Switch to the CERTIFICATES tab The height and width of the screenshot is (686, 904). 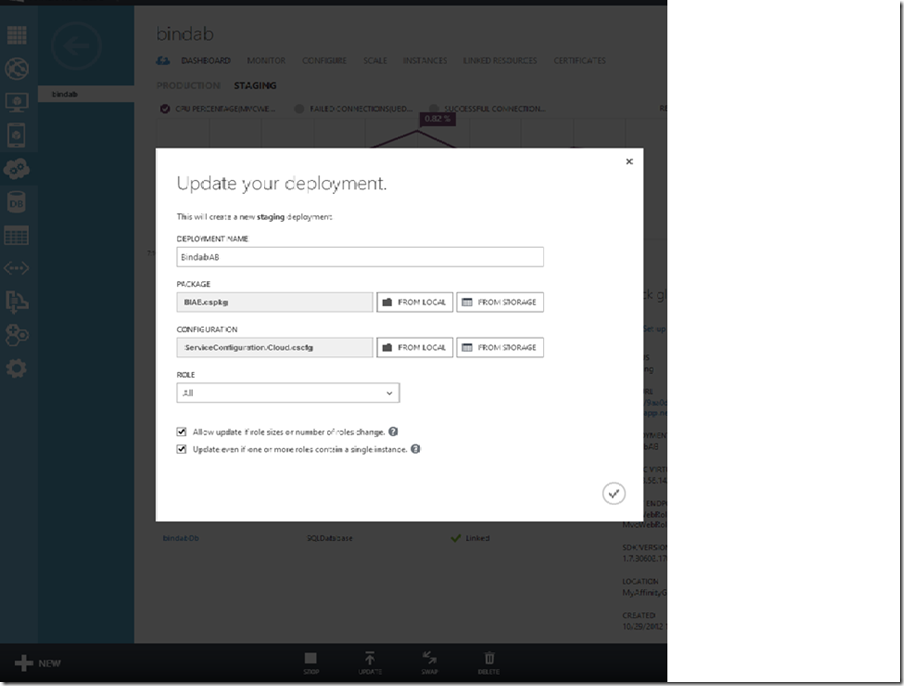click(x=579, y=61)
